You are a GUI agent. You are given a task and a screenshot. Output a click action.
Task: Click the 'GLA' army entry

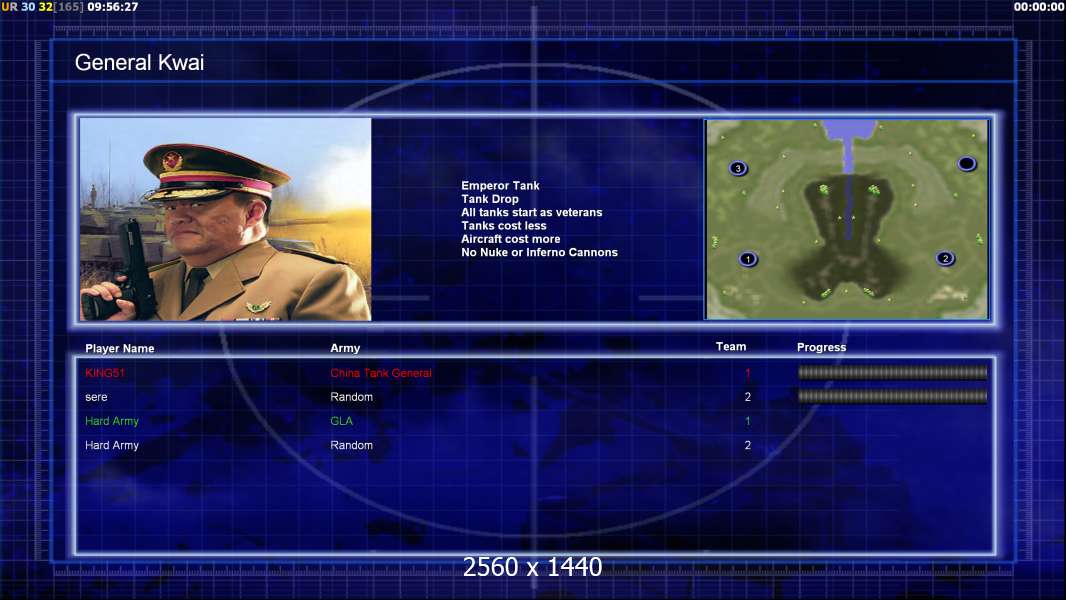(341, 421)
